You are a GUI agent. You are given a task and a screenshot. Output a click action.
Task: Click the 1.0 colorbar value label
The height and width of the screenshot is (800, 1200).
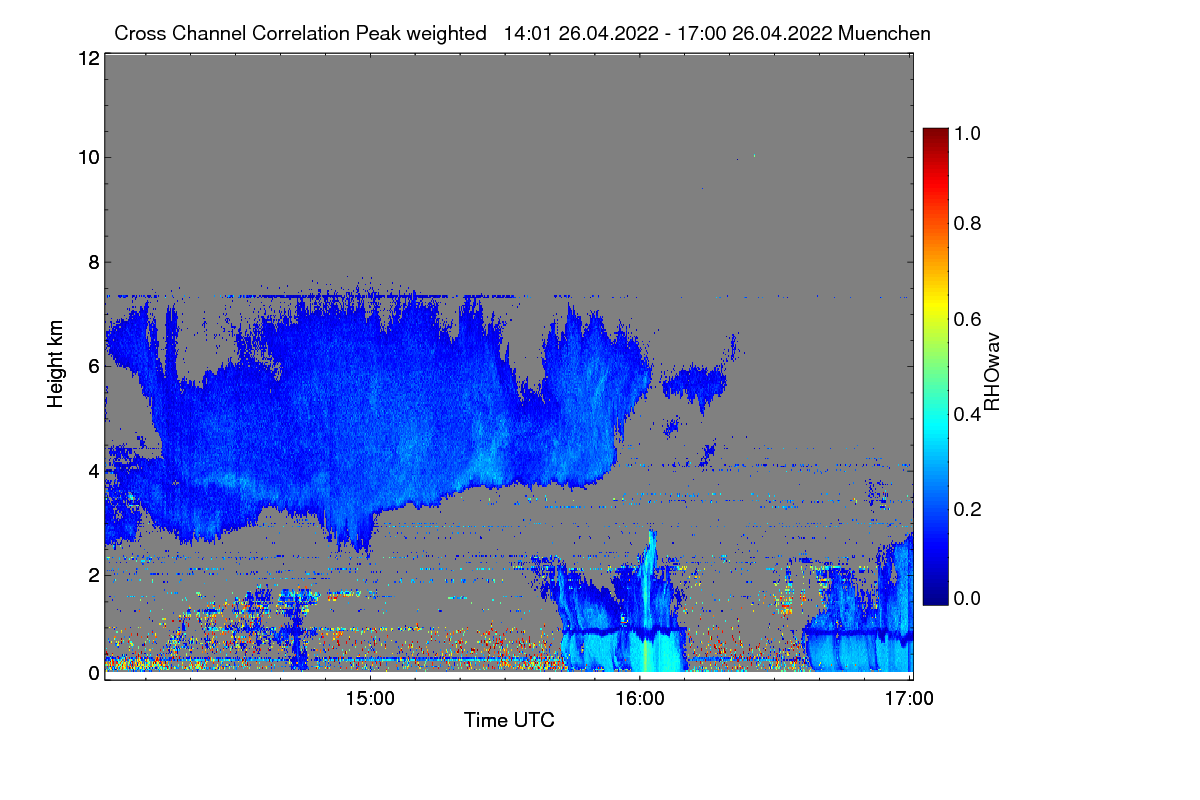coord(967,132)
